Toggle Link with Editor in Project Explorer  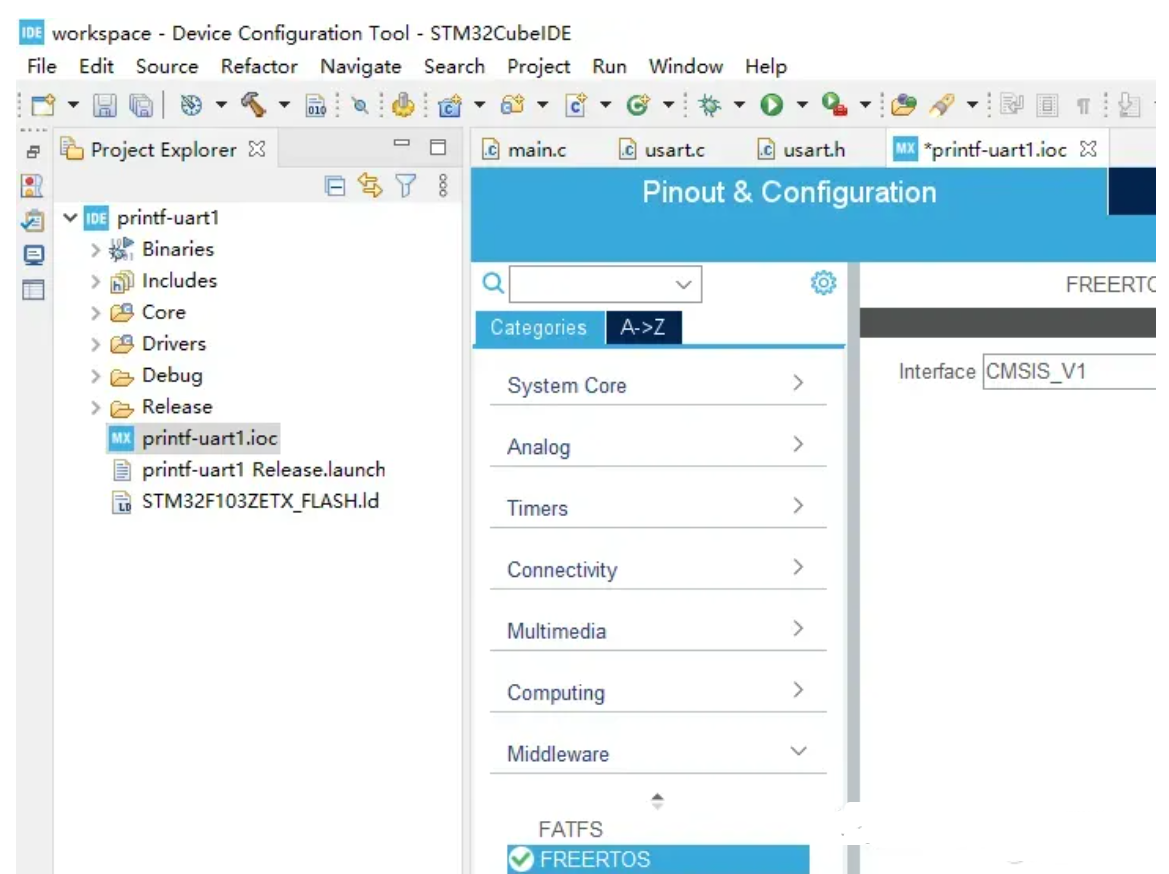click(x=370, y=185)
